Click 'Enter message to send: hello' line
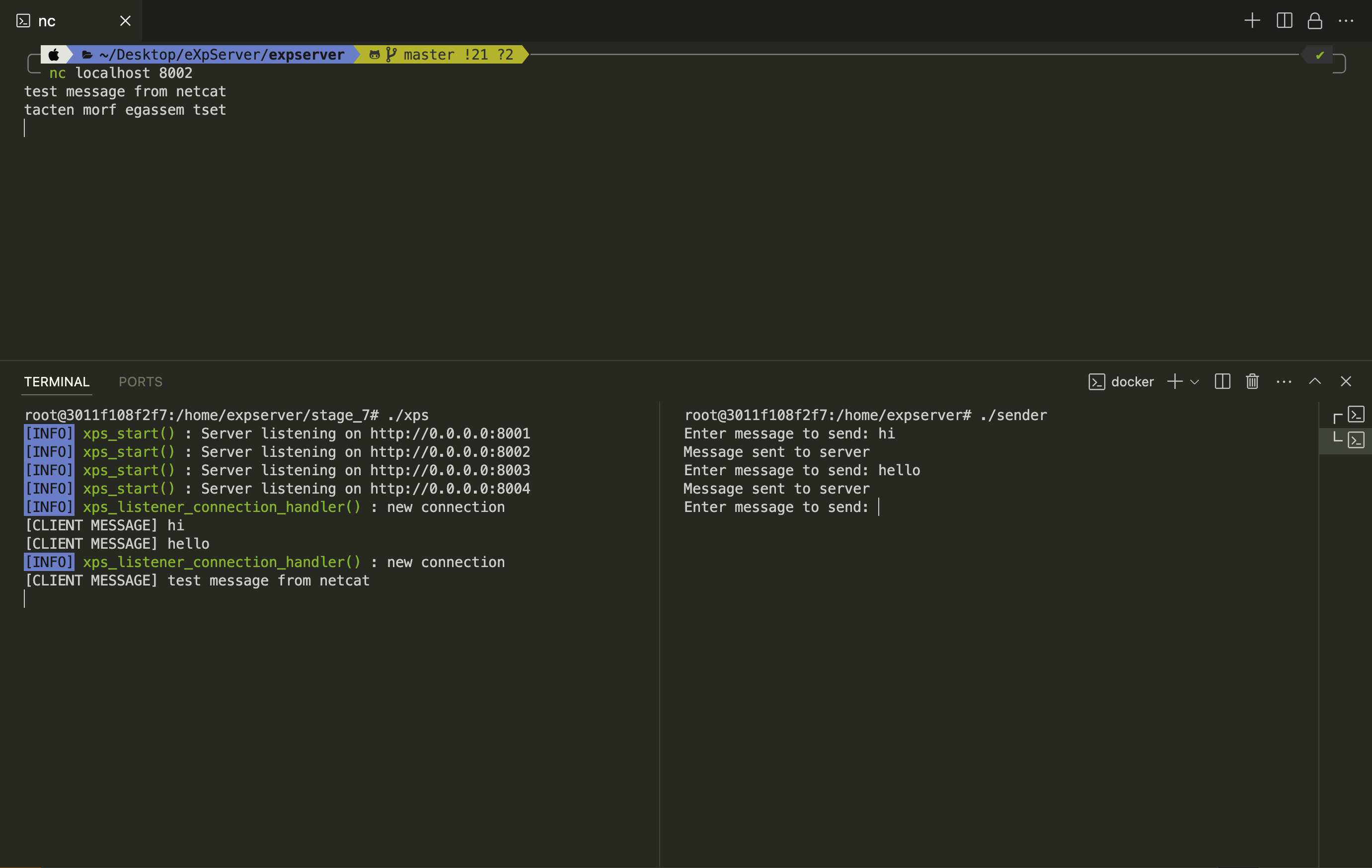The width and height of the screenshot is (1372, 868). point(802,470)
